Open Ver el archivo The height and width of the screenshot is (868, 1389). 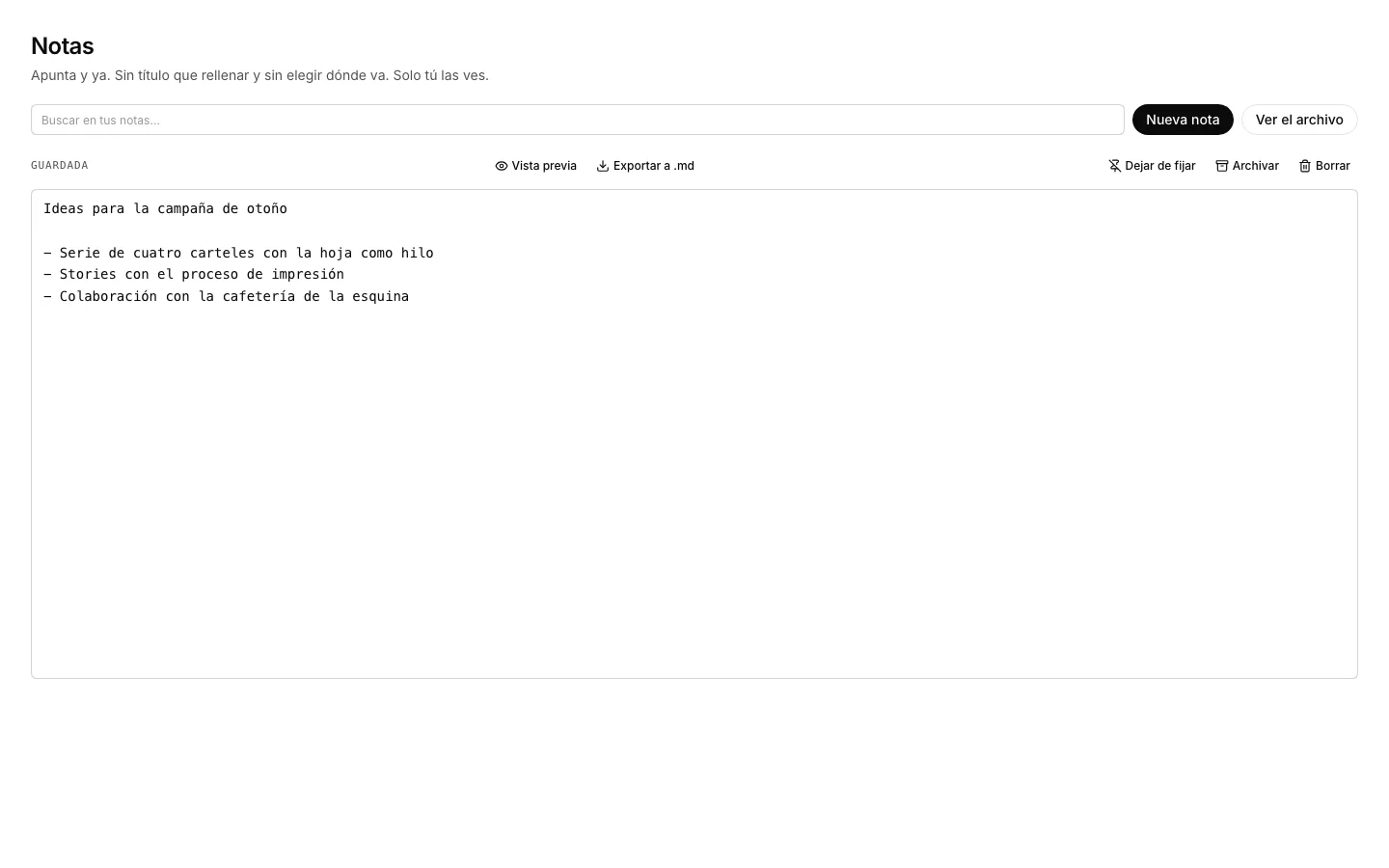coord(1299,120)
